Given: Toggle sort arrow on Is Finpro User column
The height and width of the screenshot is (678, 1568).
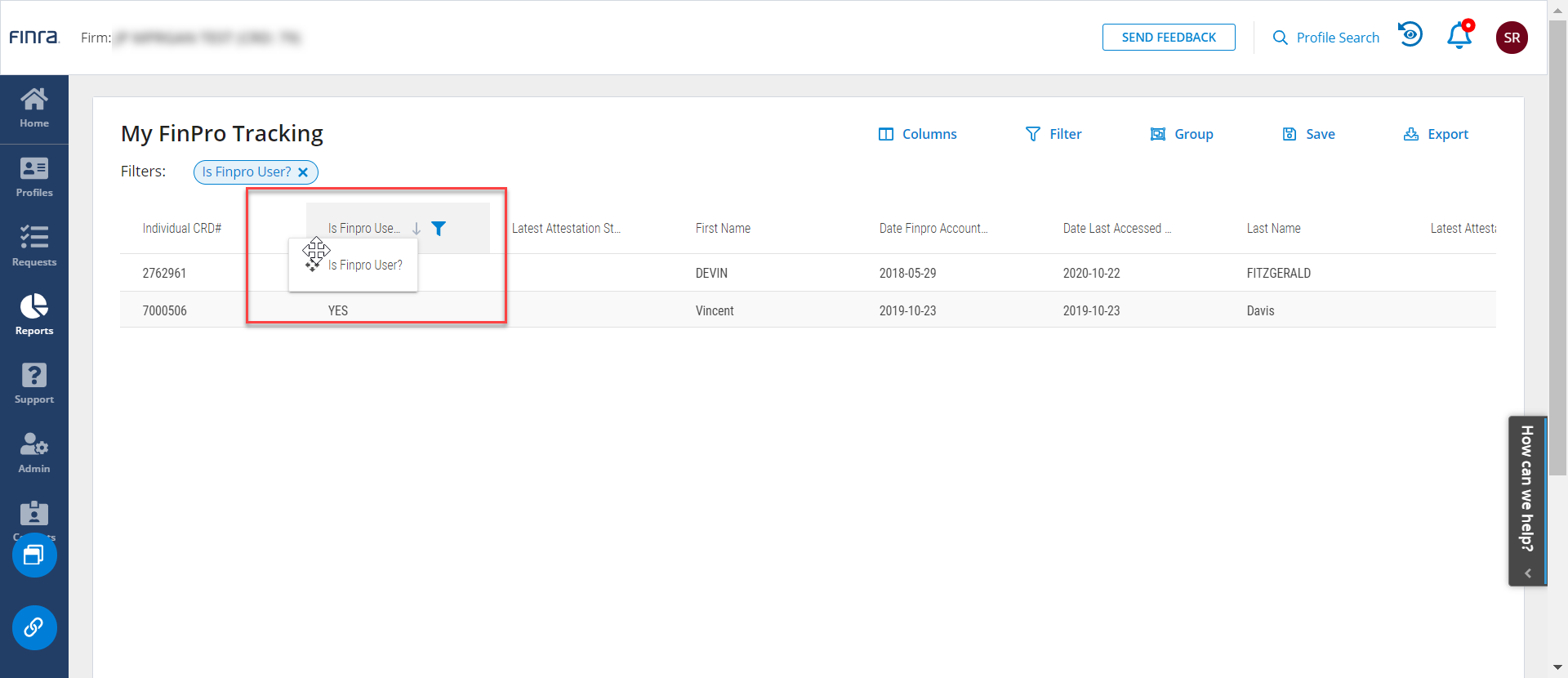Looking at the screenshot, I should [x=416, y=229].
